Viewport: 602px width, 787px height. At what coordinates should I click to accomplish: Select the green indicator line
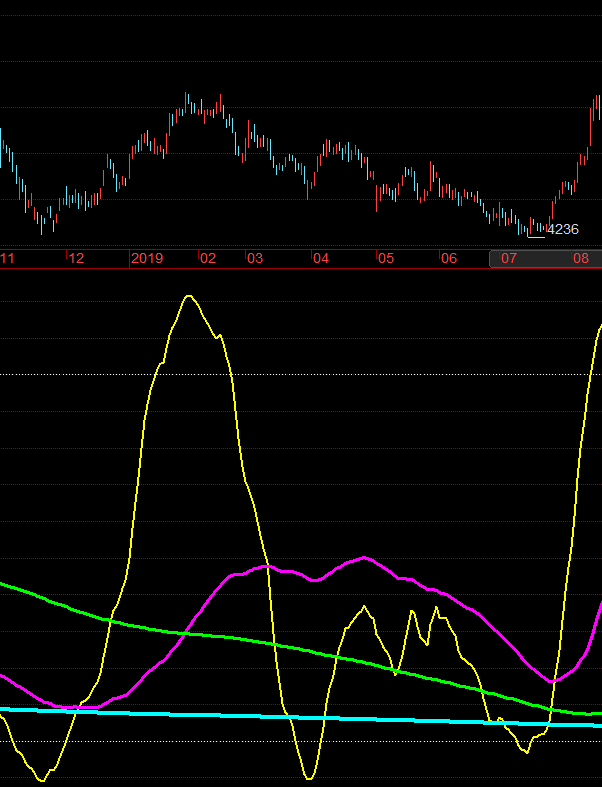tap(301, 649)
